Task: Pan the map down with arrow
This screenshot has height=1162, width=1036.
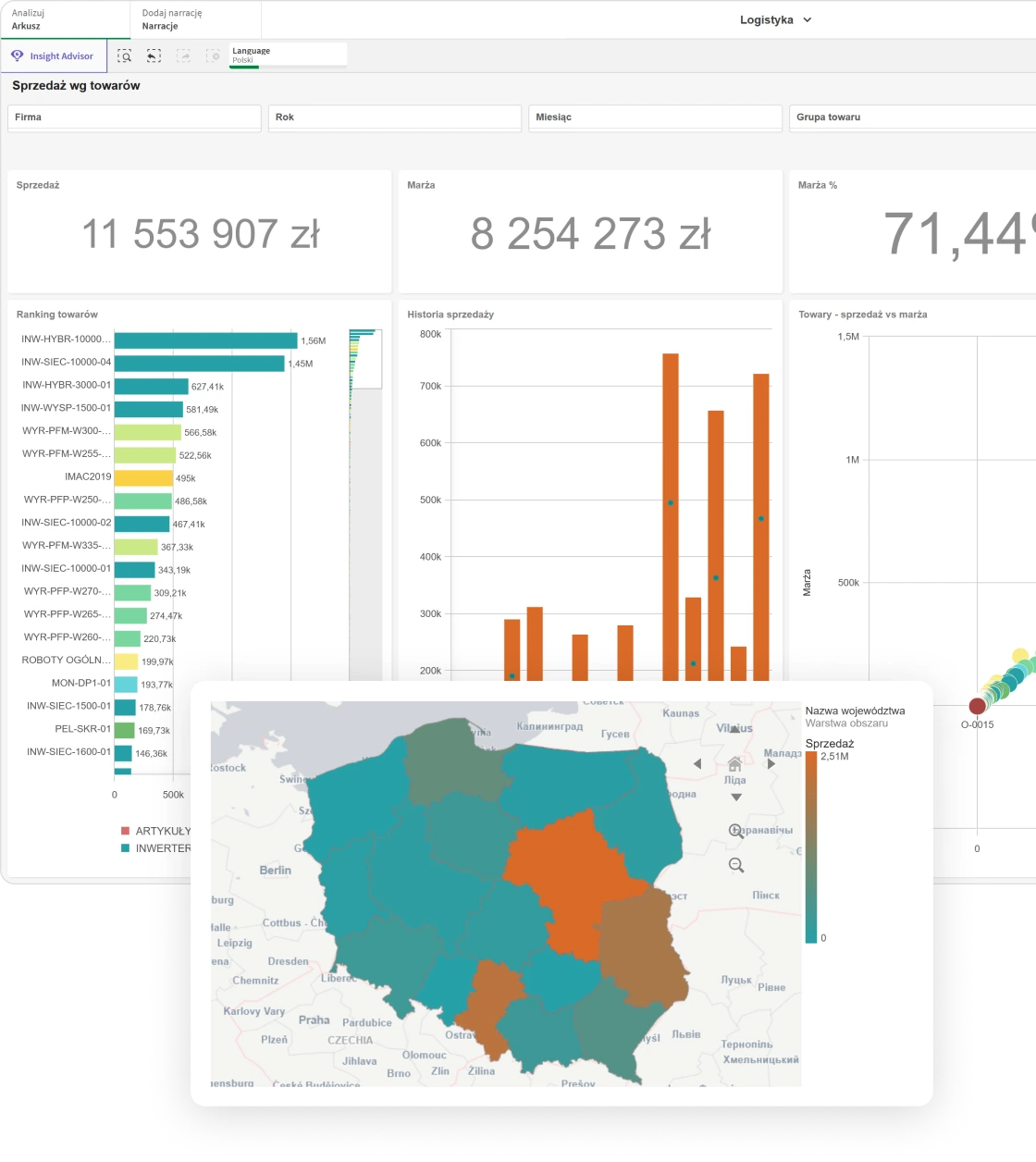Action: point(736,797)
